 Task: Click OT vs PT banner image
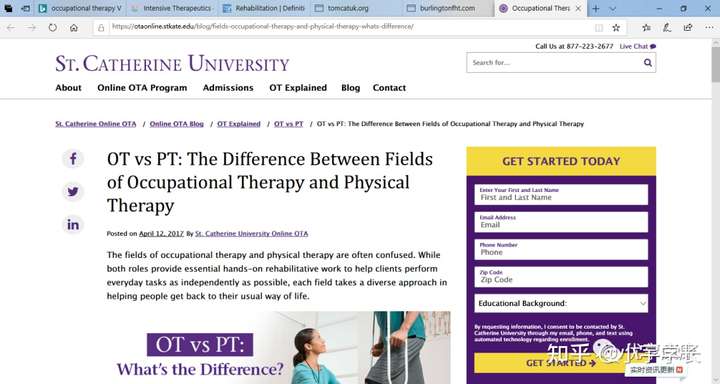point(278,348)
